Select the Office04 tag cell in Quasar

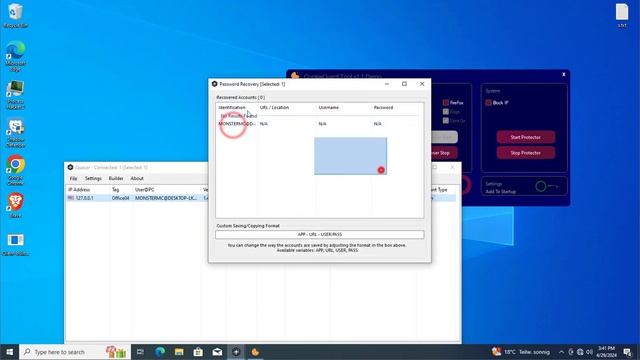120,198
